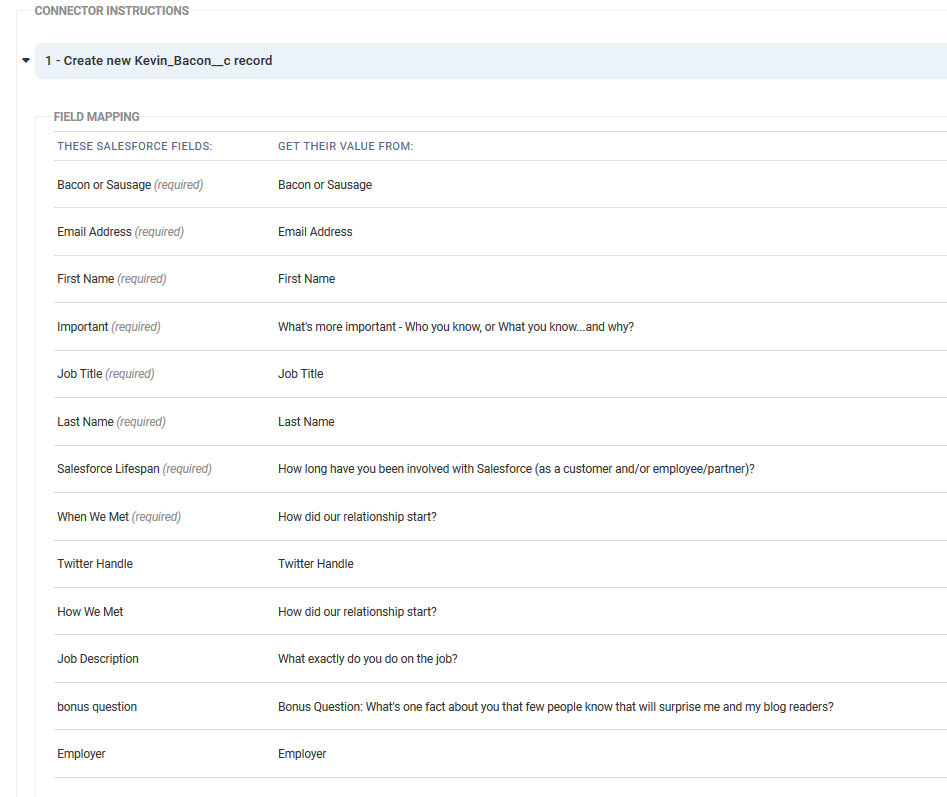This screenshot has height=797, width=947.
Task: Select the 'How long have you been involved' question
Action: [x=516, y=469]
